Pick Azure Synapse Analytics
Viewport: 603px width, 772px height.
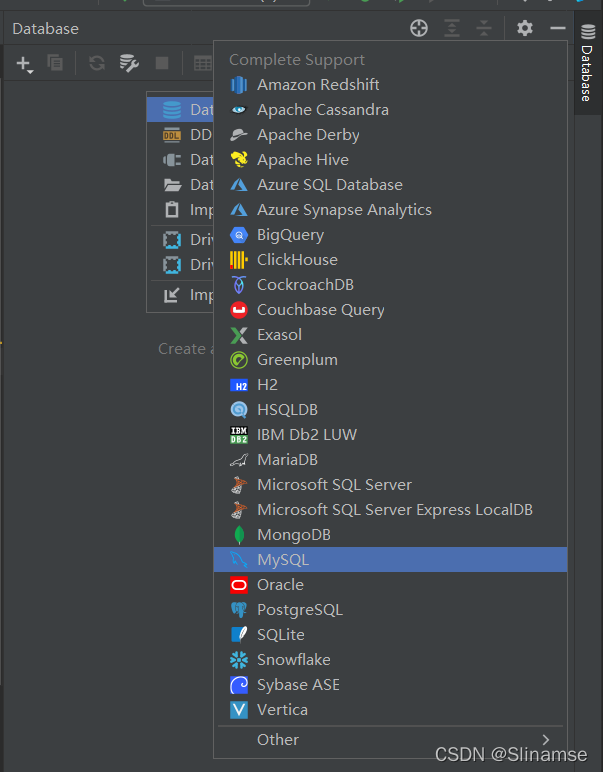(x=390, y=210)
